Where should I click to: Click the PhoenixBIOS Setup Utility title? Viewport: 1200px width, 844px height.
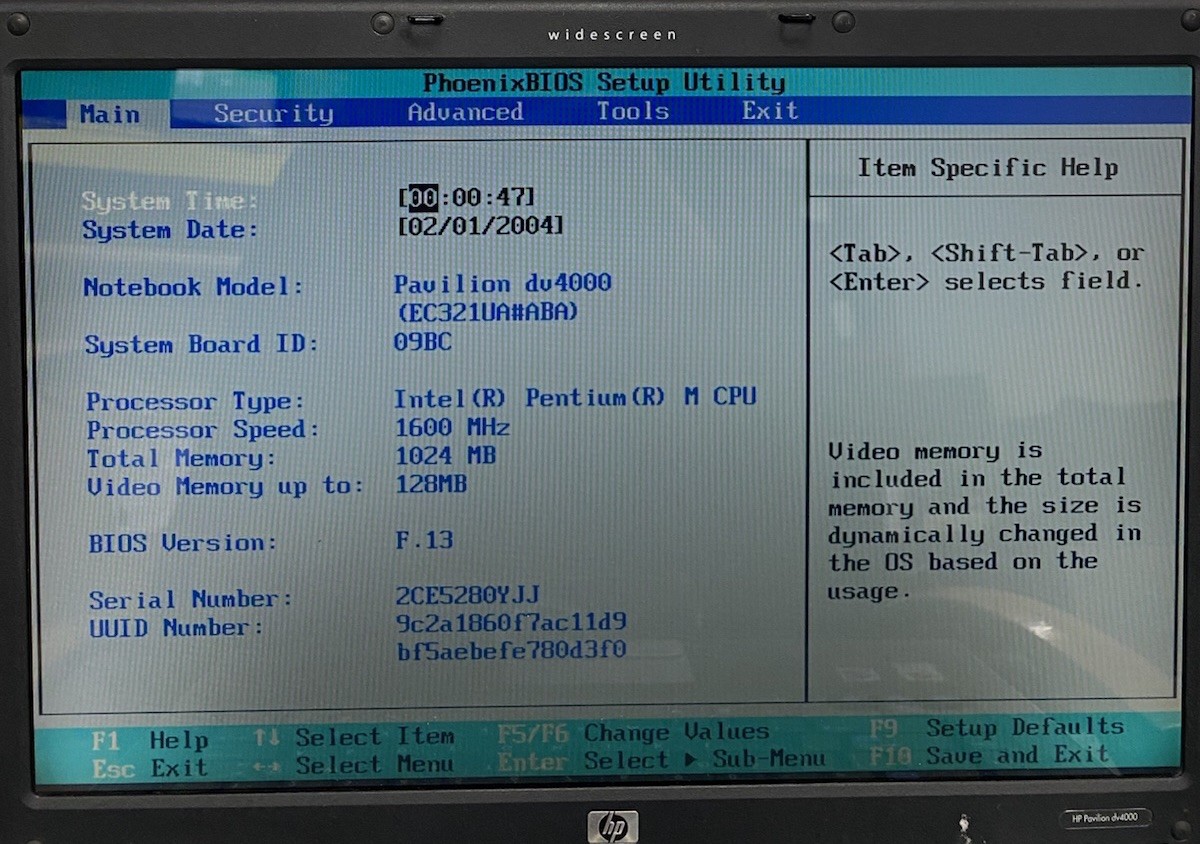click(x=604, y=82)
